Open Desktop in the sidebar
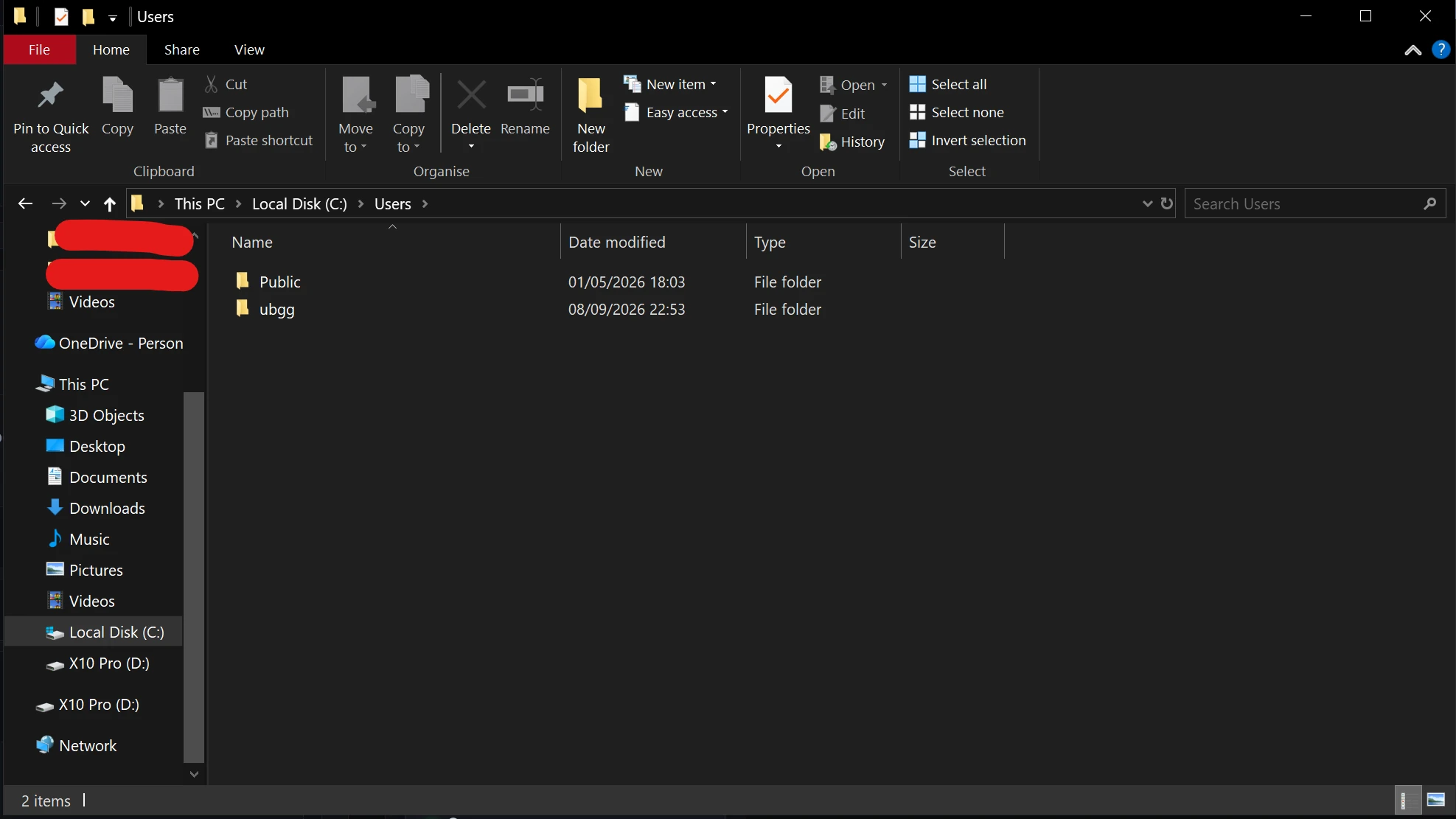 point(86,446)
